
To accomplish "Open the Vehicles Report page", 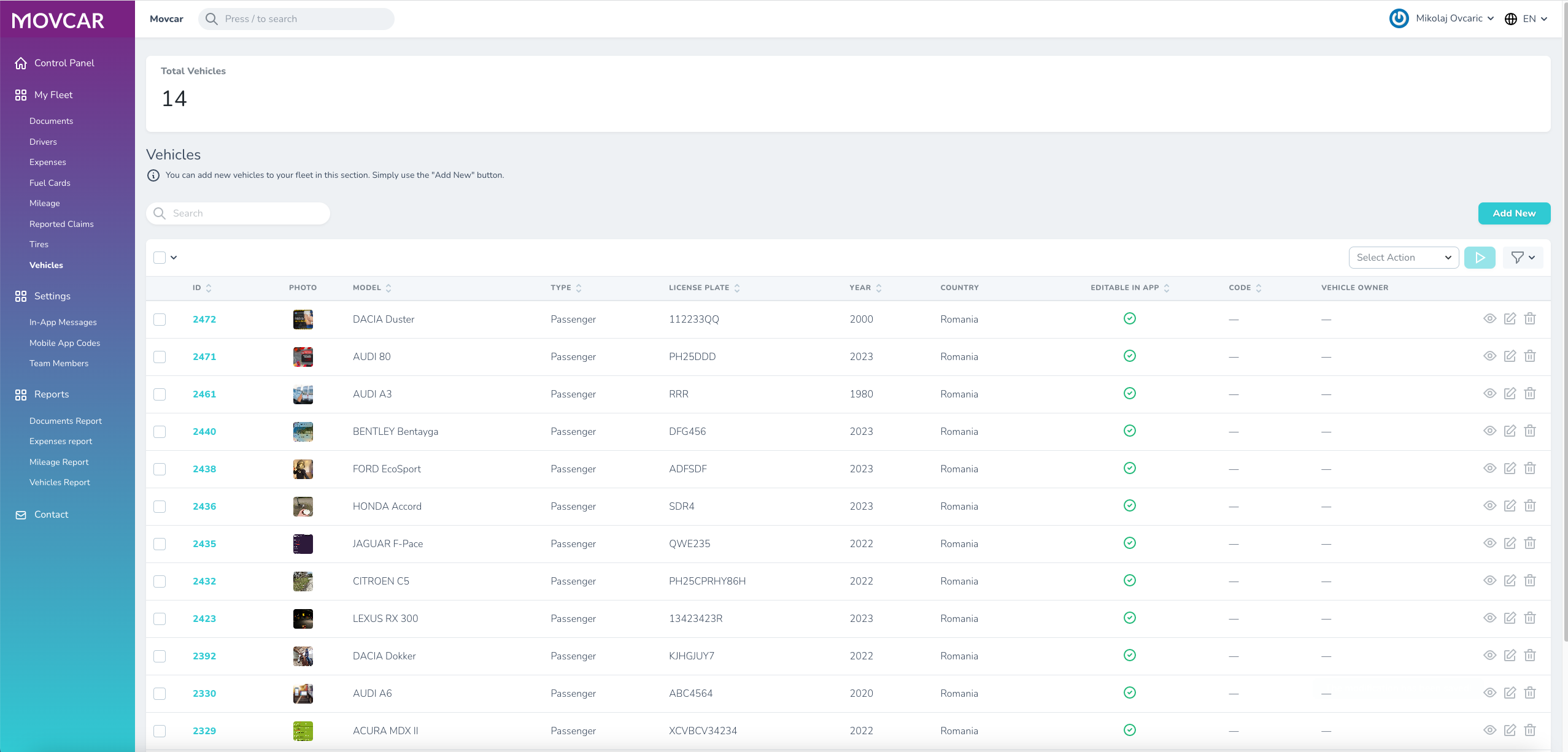I will (x=59, y=482).
